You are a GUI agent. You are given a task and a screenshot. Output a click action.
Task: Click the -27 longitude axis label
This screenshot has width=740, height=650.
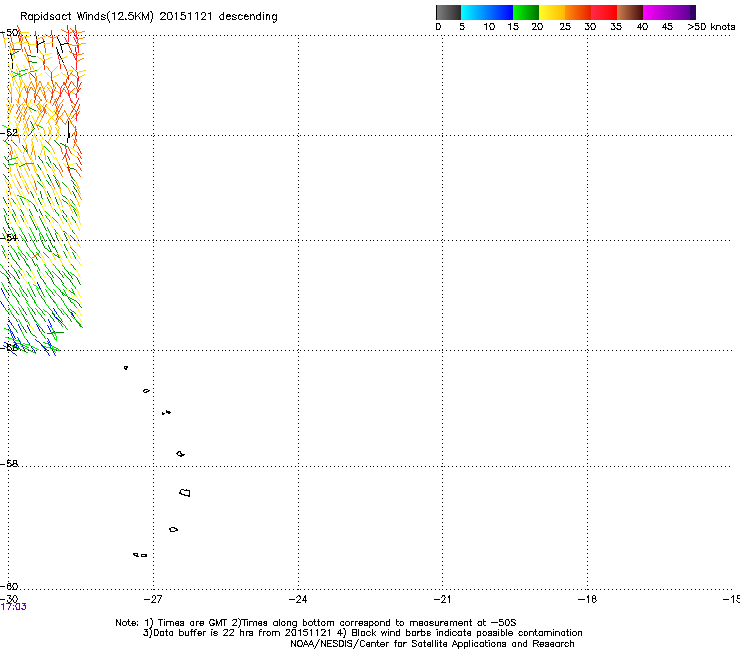tap(153, 599)
